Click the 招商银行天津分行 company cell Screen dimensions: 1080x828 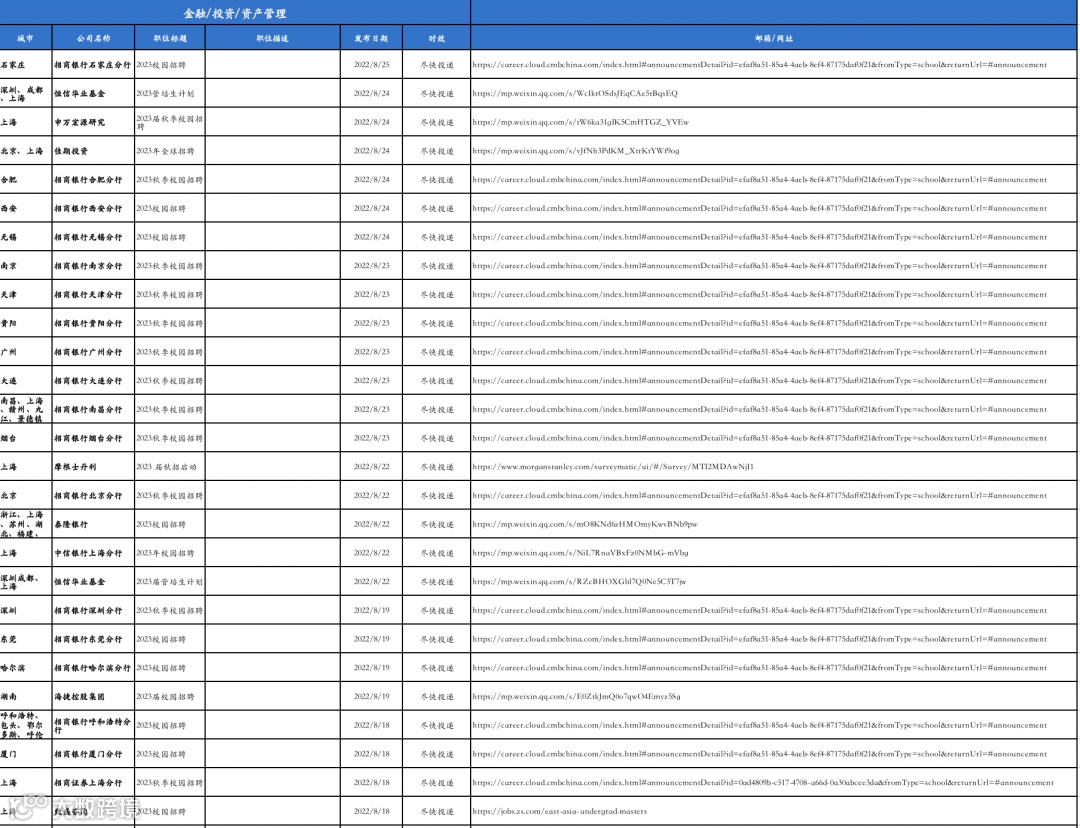click(93, 295)
